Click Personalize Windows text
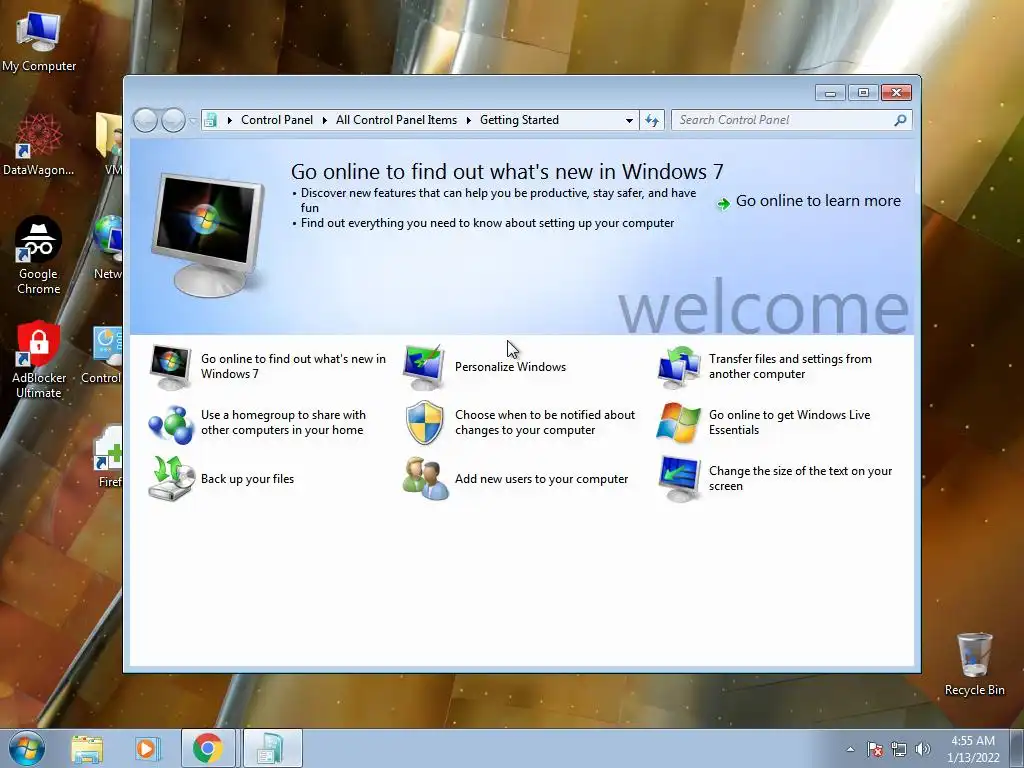The image size is (1024, 768). (x=510, y=367)
